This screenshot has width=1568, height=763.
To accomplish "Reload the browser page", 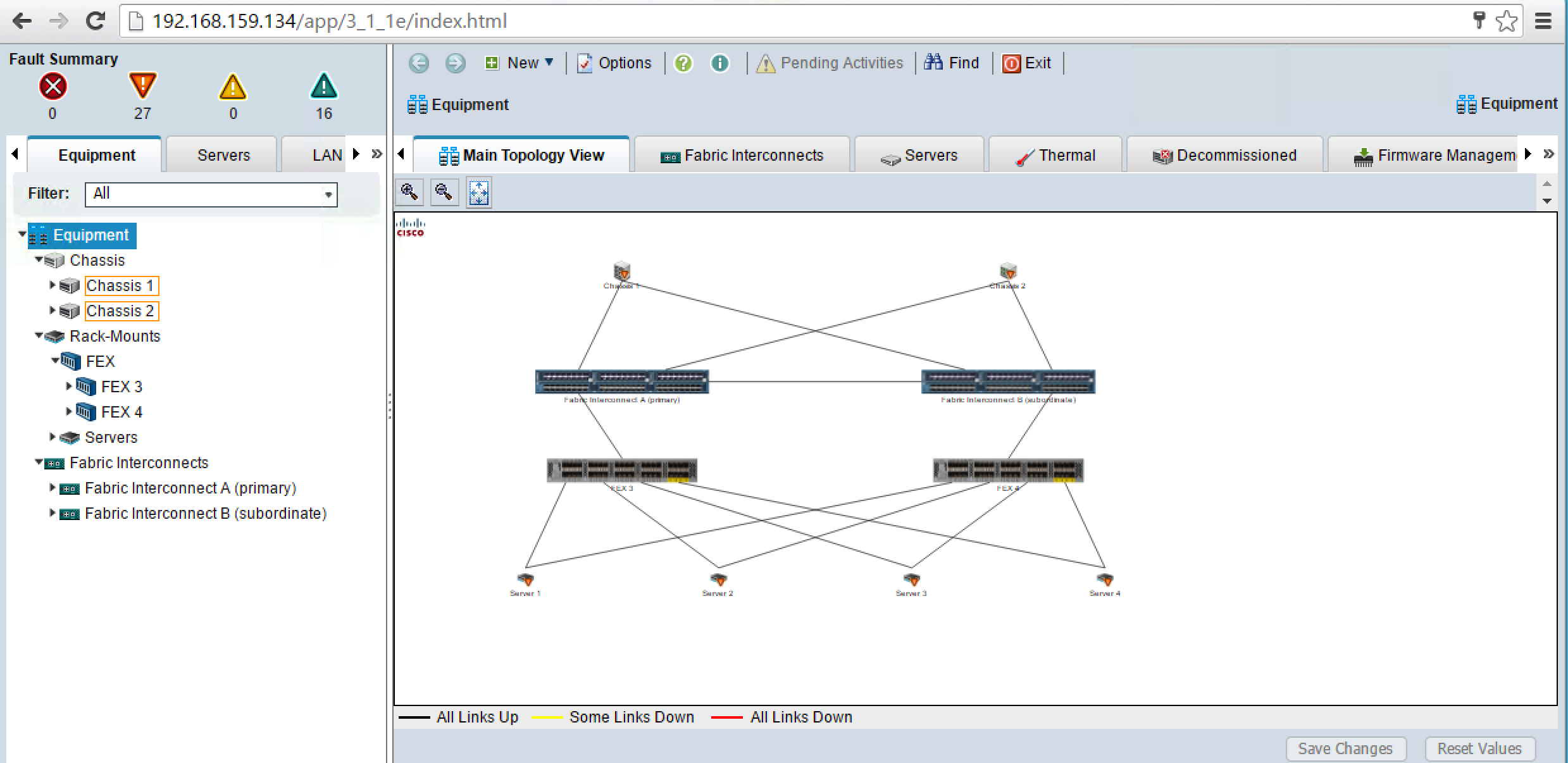I will click(x=95, y=21).
